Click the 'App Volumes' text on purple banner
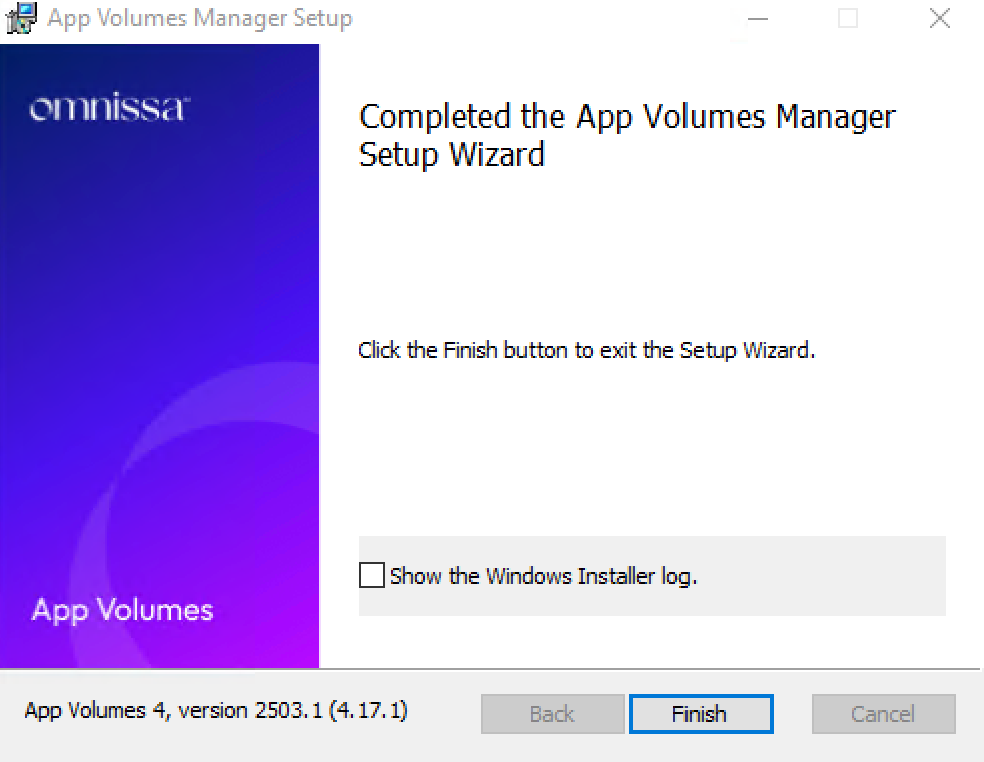Image resolution: width=984 pixels, height=762 pixels. (x=122, y=610)
